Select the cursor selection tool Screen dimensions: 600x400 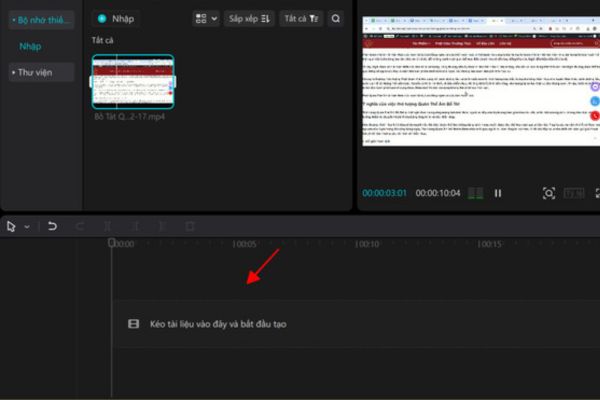(11, 226)
